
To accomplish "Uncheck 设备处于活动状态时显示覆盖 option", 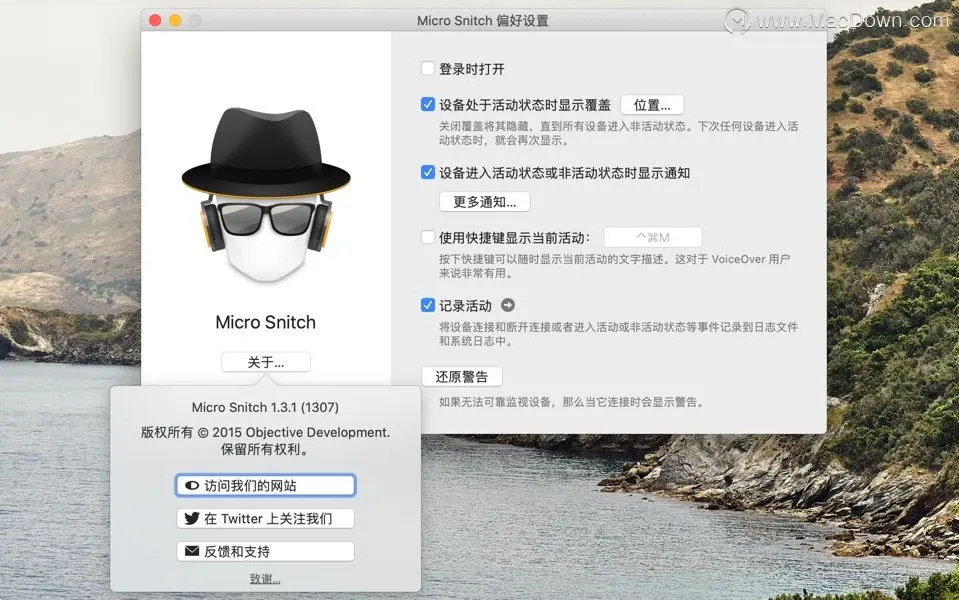I will [x=428, y=105].
